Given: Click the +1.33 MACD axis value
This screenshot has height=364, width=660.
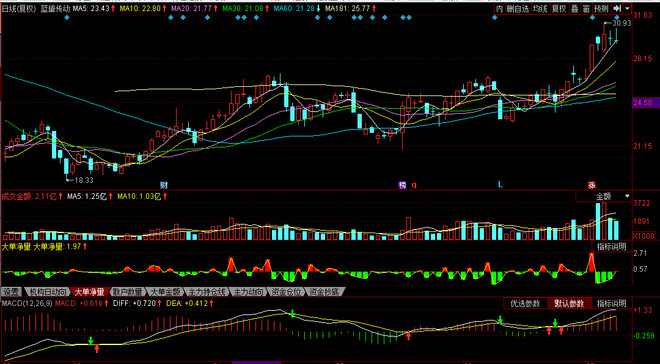Looking at the screenshot, I should tap(643, 311).
